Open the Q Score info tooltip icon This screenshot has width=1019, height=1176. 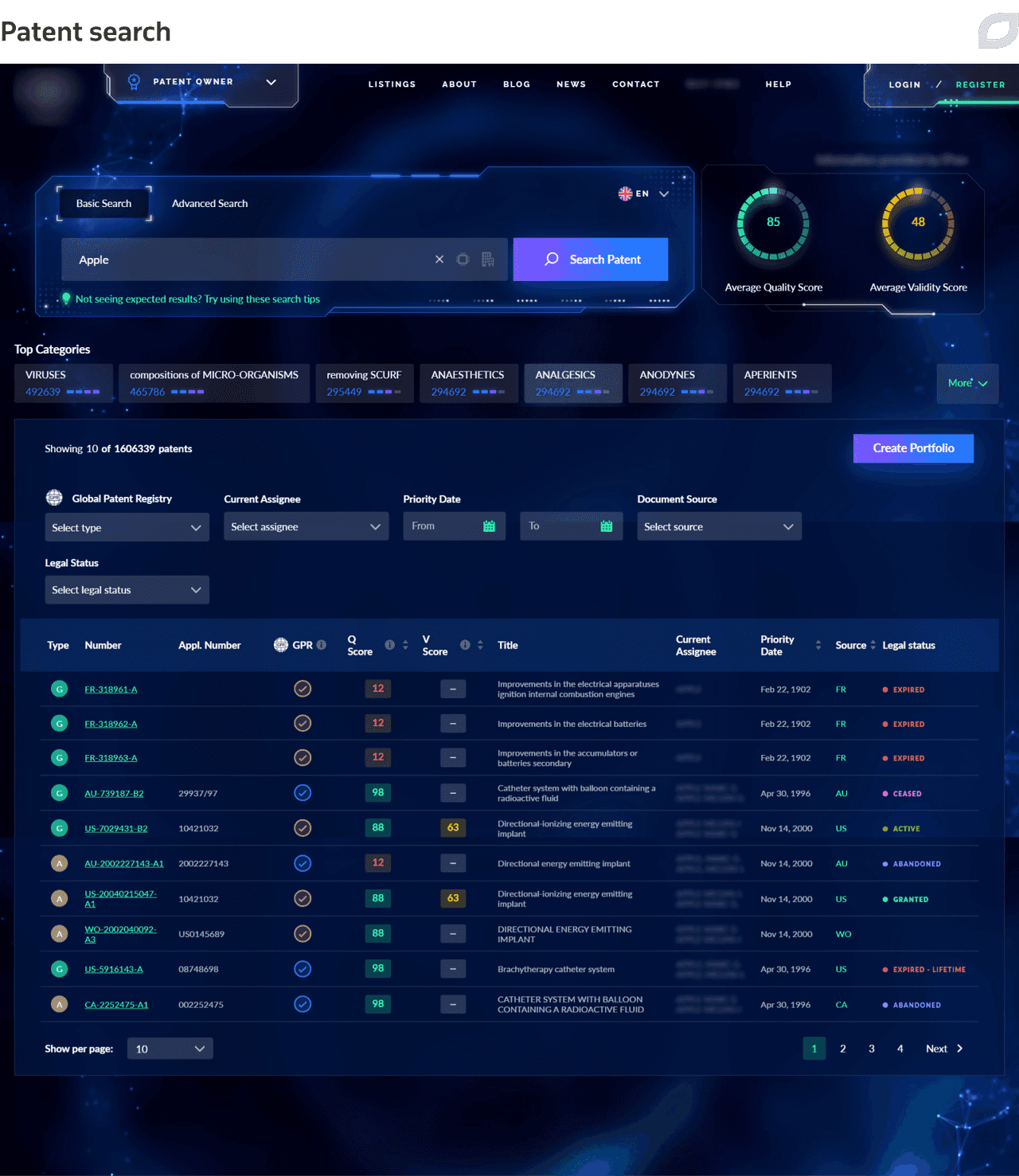click(x=389, y=645)
